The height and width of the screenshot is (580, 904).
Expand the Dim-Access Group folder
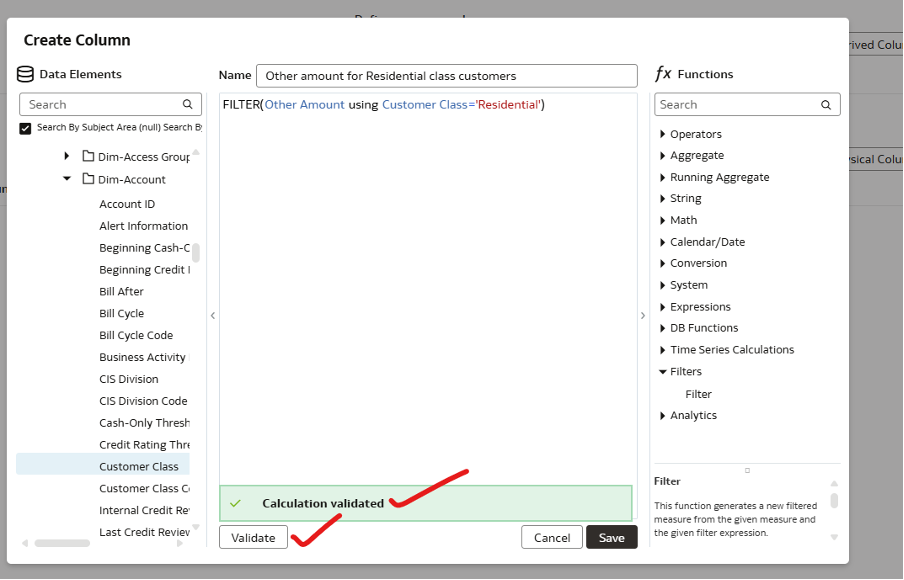67,156
